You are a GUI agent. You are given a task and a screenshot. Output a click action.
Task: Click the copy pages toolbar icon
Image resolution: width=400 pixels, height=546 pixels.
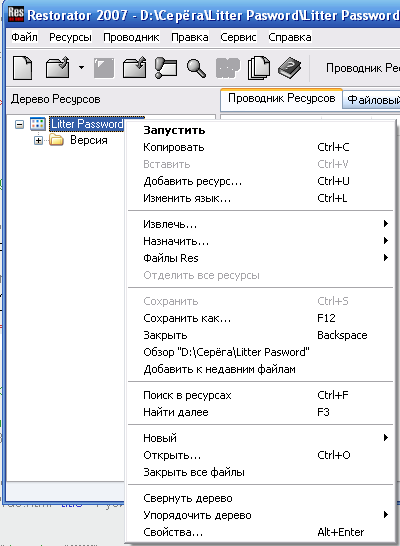click(259, 68)
